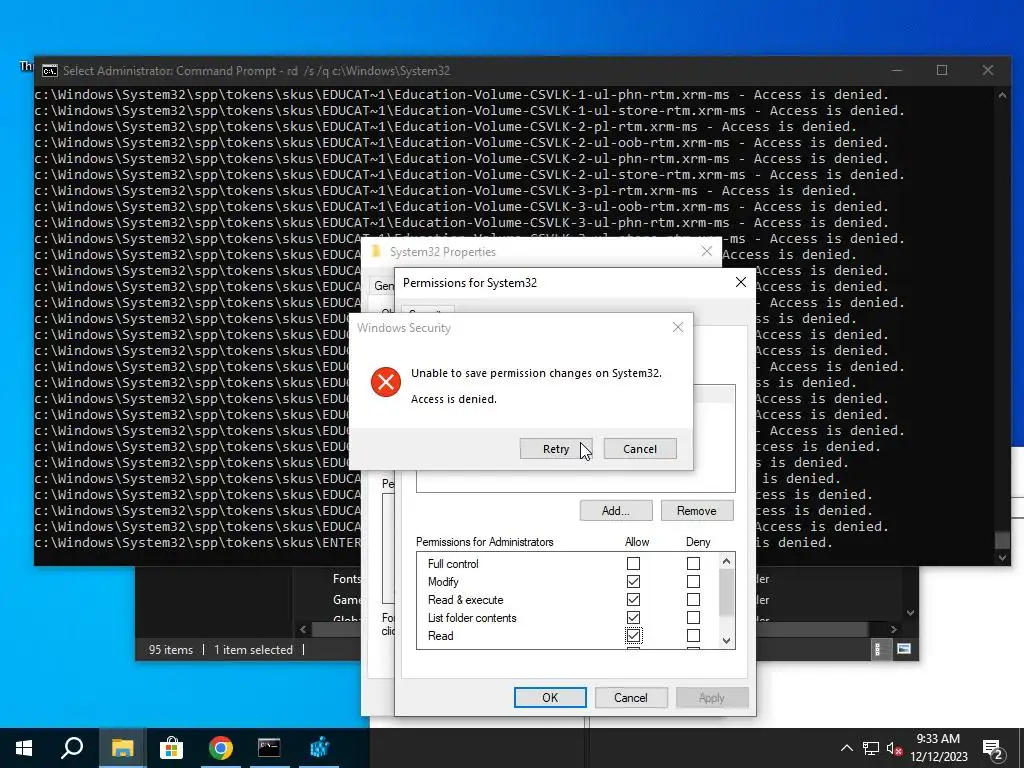Click 'Unable to save permission changes' message

click(x=536, y=373)
